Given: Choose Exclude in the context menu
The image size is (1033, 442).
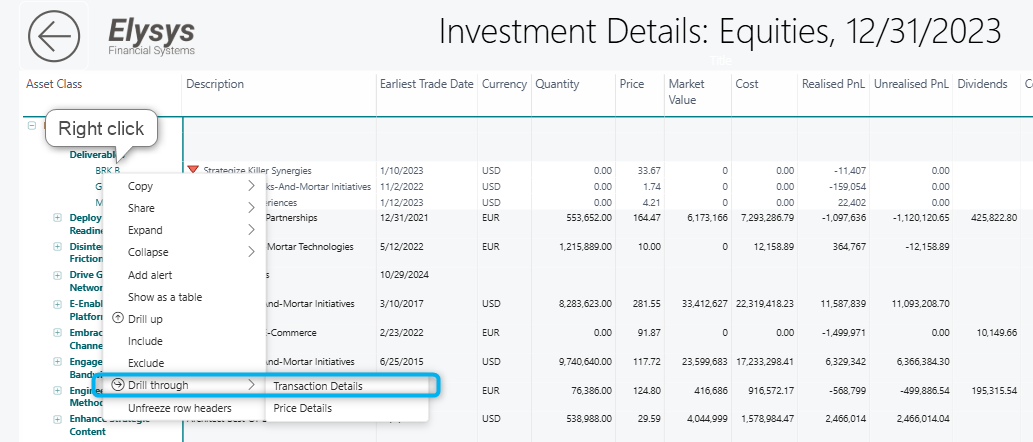Looking at the screenshot, I should click(146, 363).
